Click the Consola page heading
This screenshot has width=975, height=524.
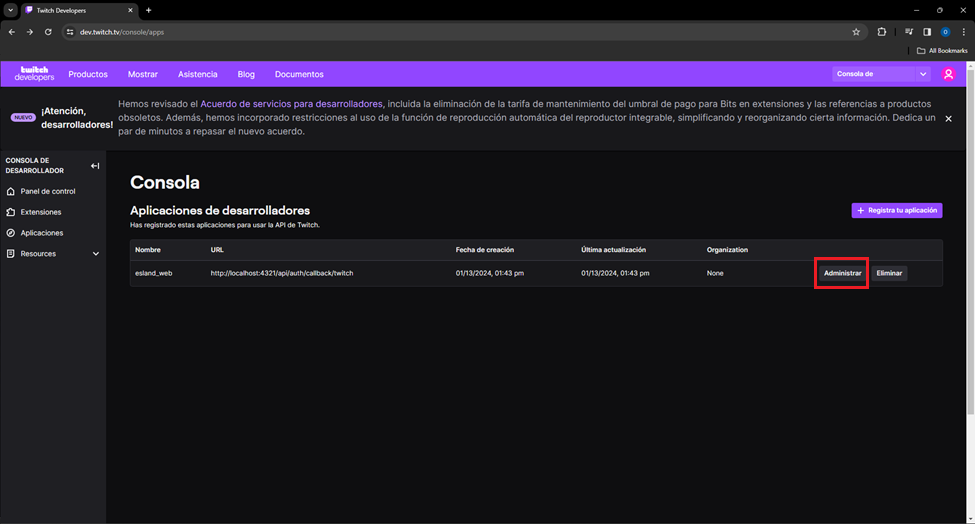coord(165,183)
